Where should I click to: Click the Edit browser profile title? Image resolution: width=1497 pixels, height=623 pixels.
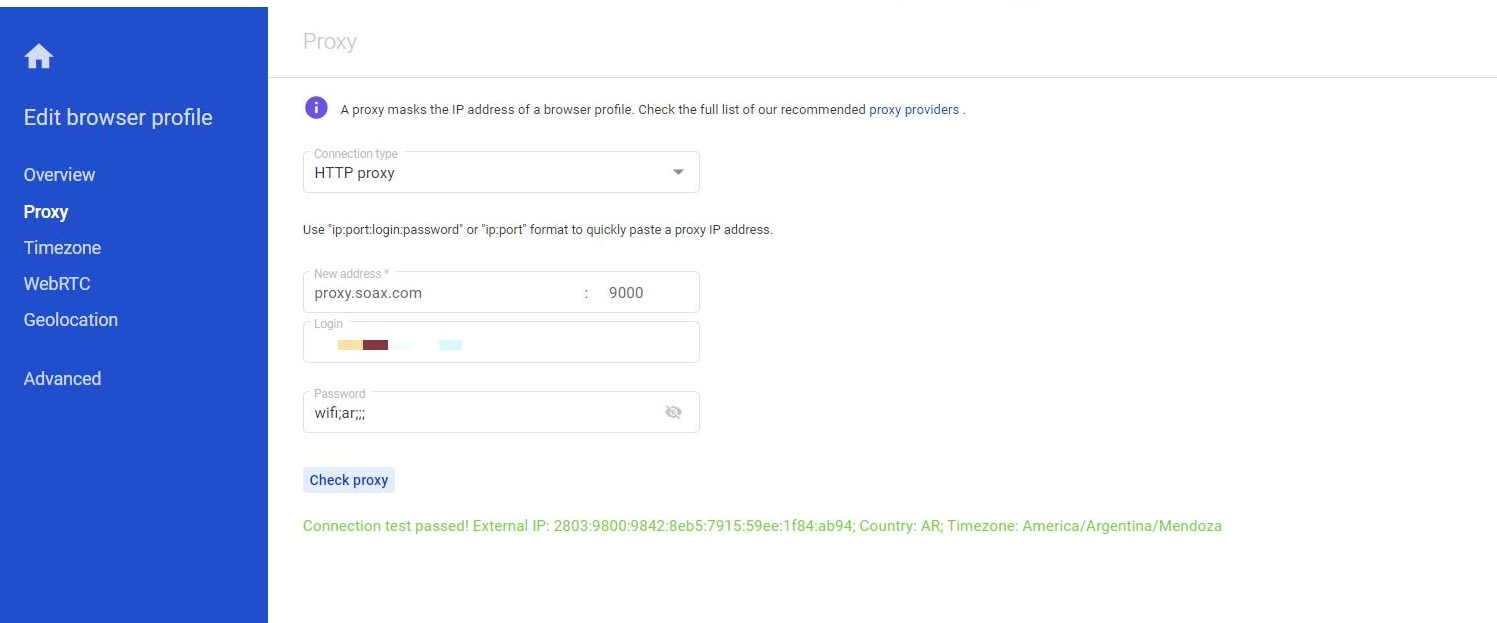(x=118, y=118)
